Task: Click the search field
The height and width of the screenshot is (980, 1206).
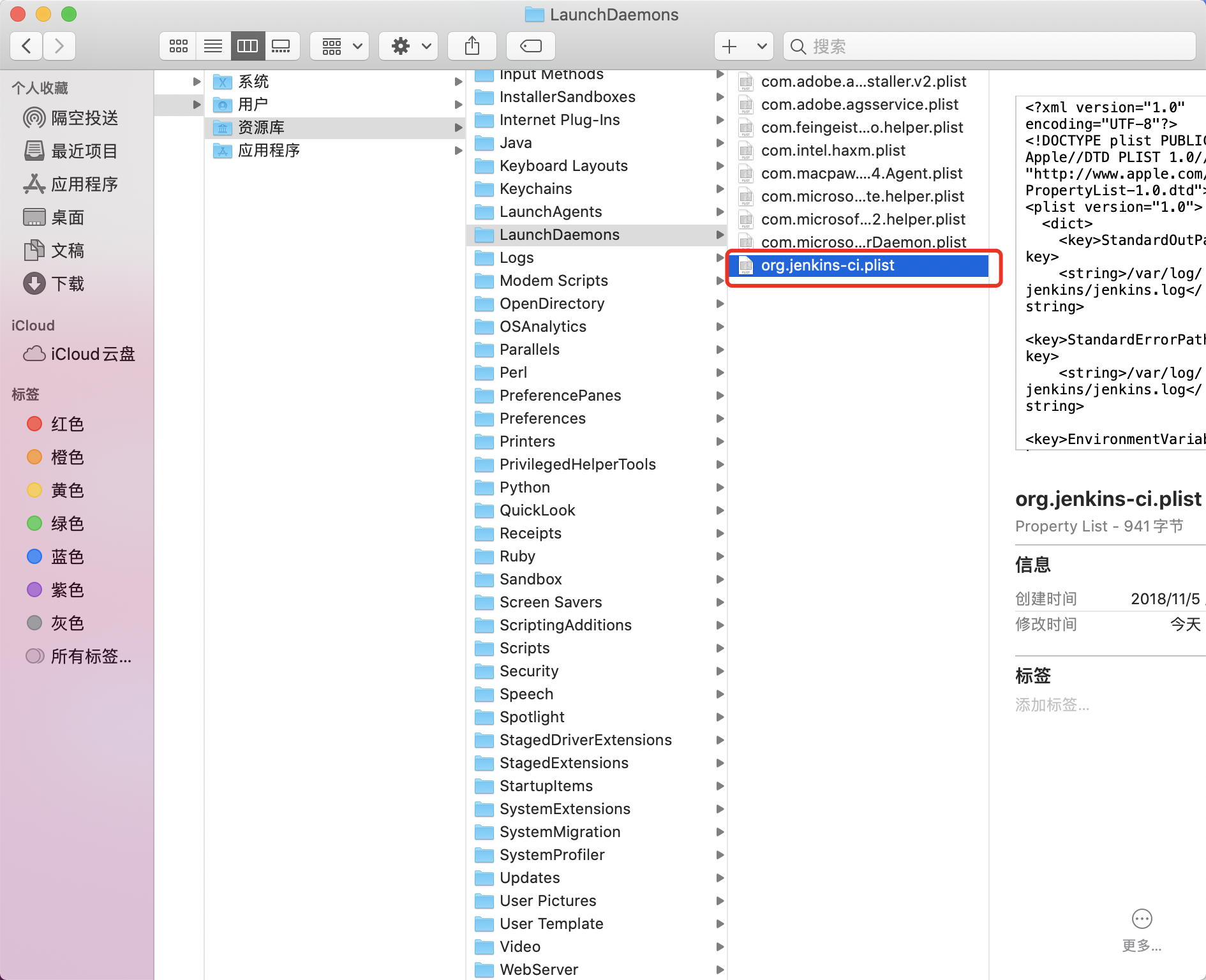Action: (990, 46)
